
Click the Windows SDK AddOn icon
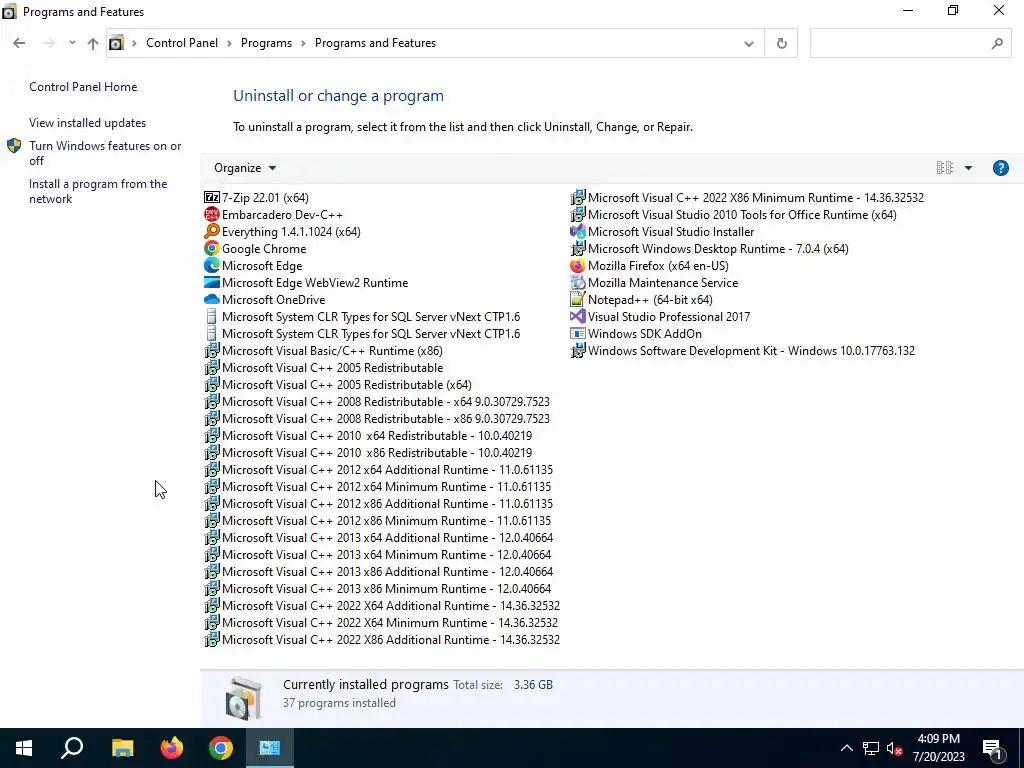pyautogui.click(x=577, y=333)
